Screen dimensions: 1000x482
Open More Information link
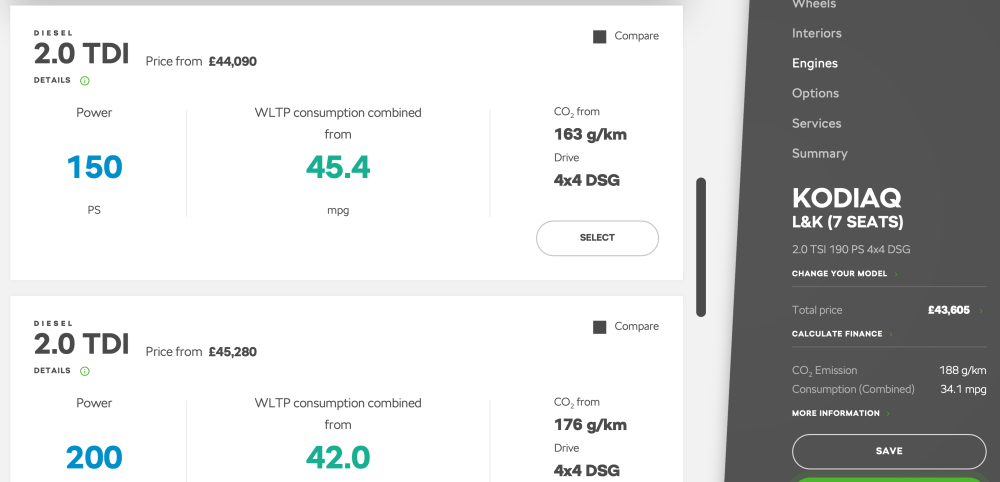[835, 413]
